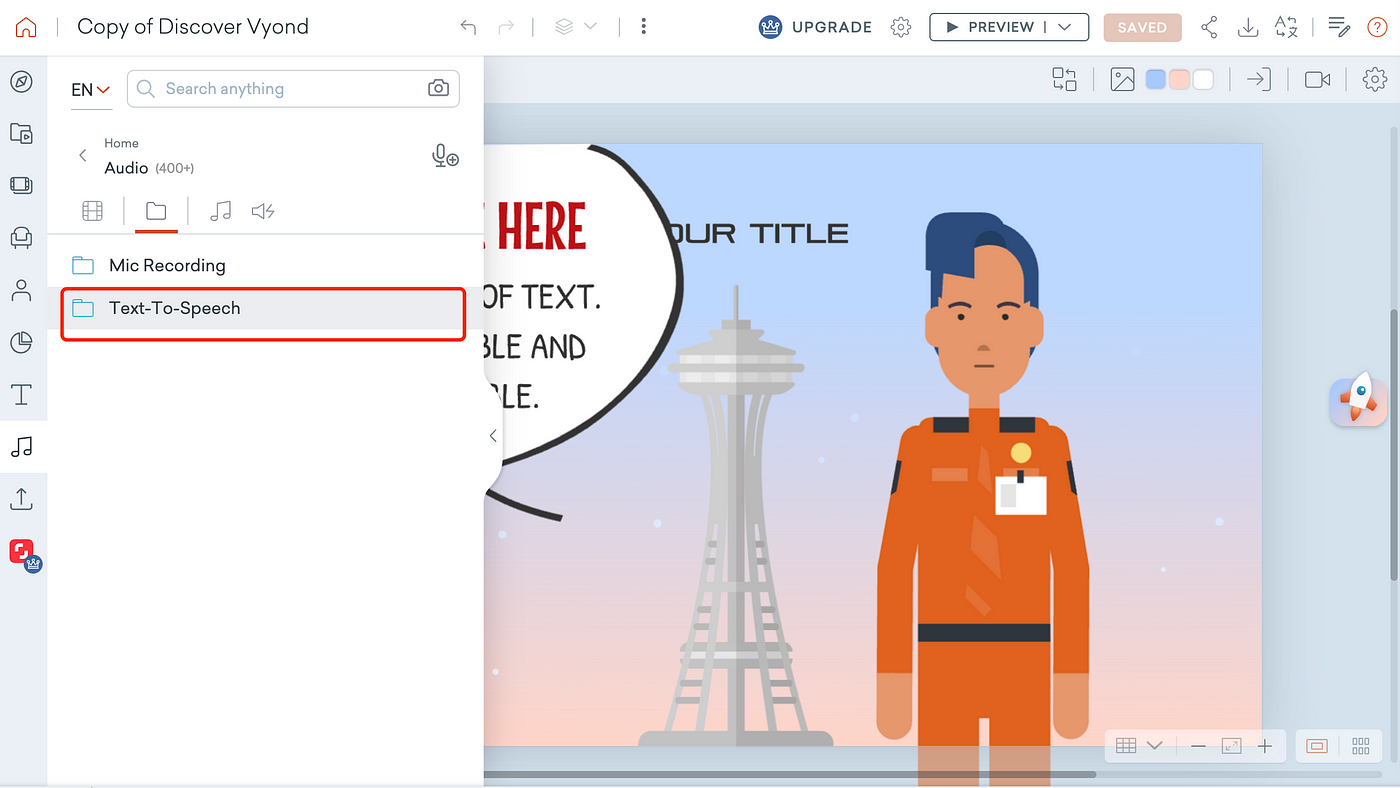Viewport: 1400px width, 788px height.
Task: Open scene settings gear at top right
Action: click(1375, 79)
